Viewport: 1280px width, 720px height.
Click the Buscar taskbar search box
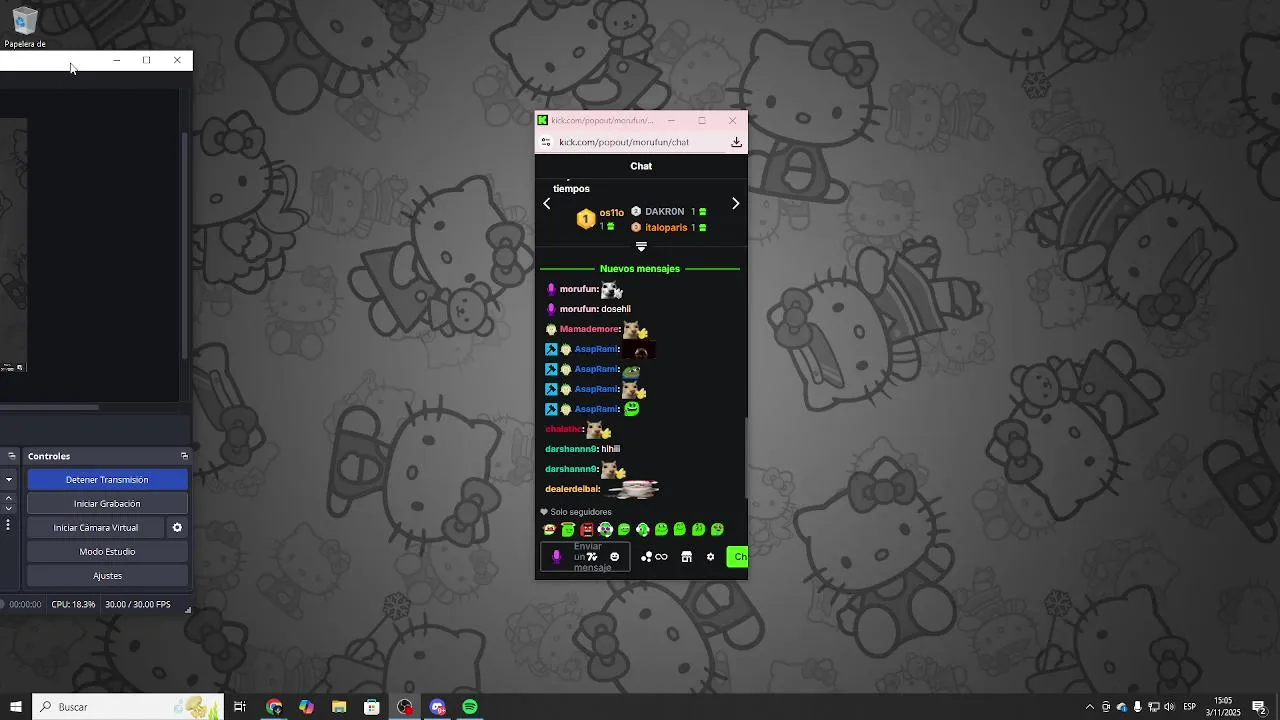click(x=127, y=707)
